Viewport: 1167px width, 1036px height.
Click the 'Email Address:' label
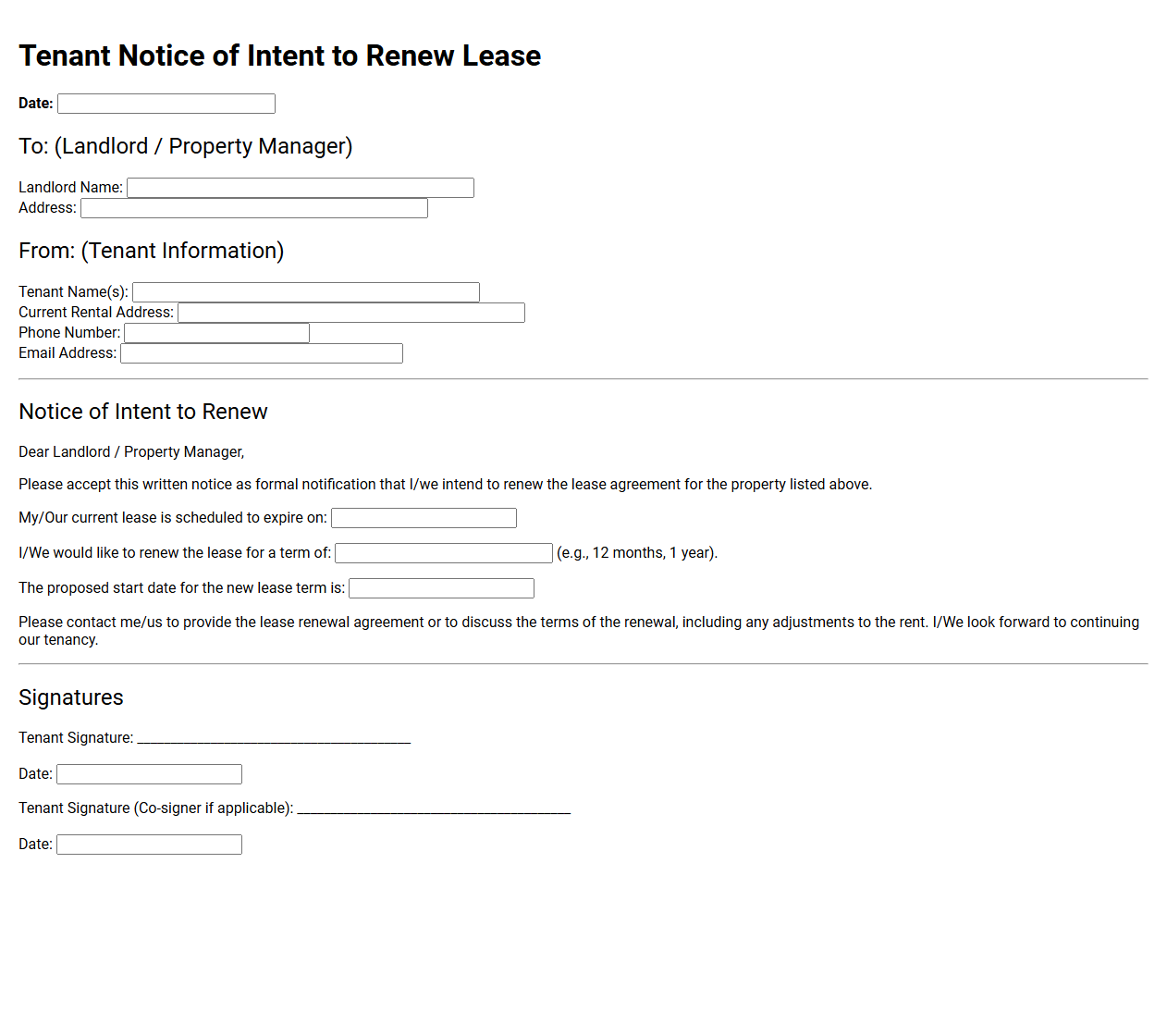[68, 353]
